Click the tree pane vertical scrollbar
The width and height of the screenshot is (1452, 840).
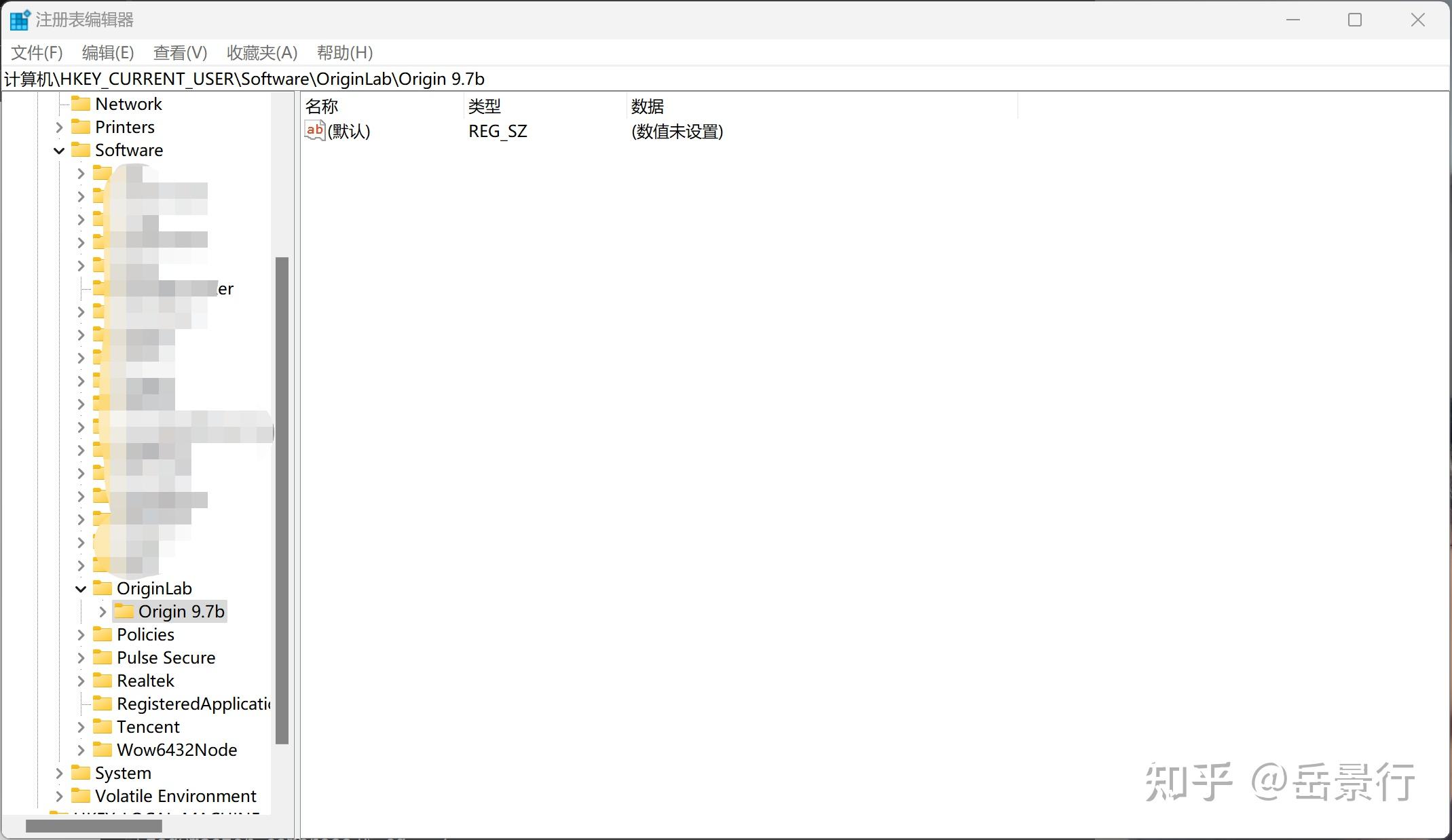(282, 500)
